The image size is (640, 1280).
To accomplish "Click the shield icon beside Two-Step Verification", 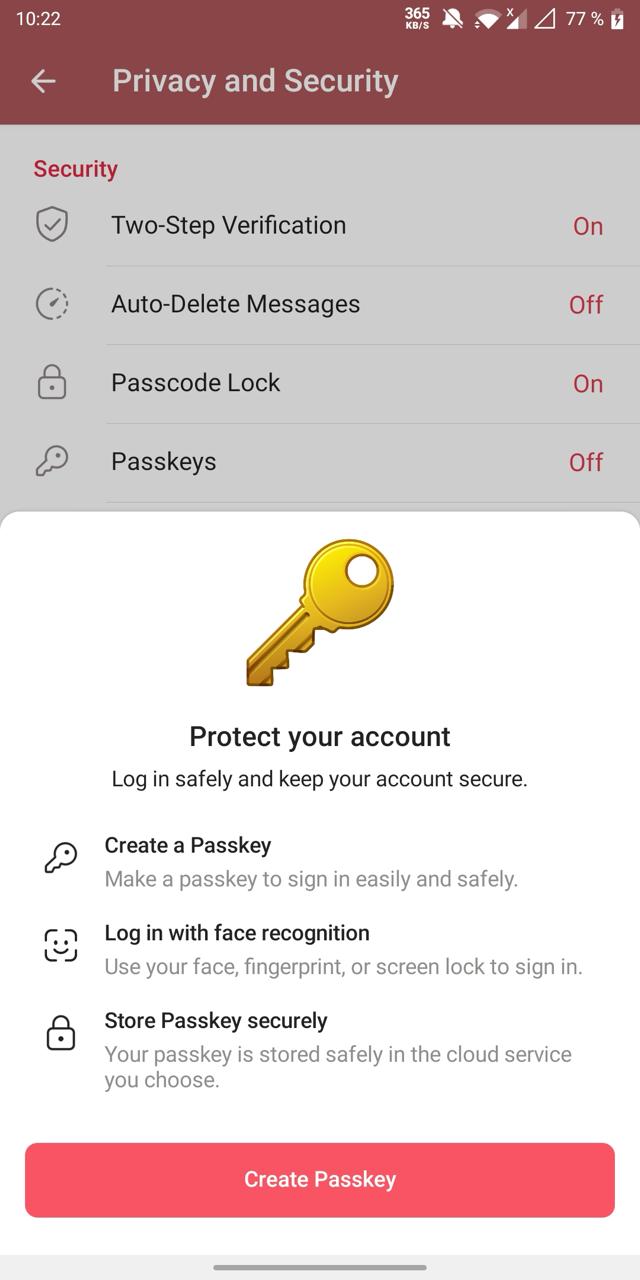I will pyautogui.click(x=52, y=225).
